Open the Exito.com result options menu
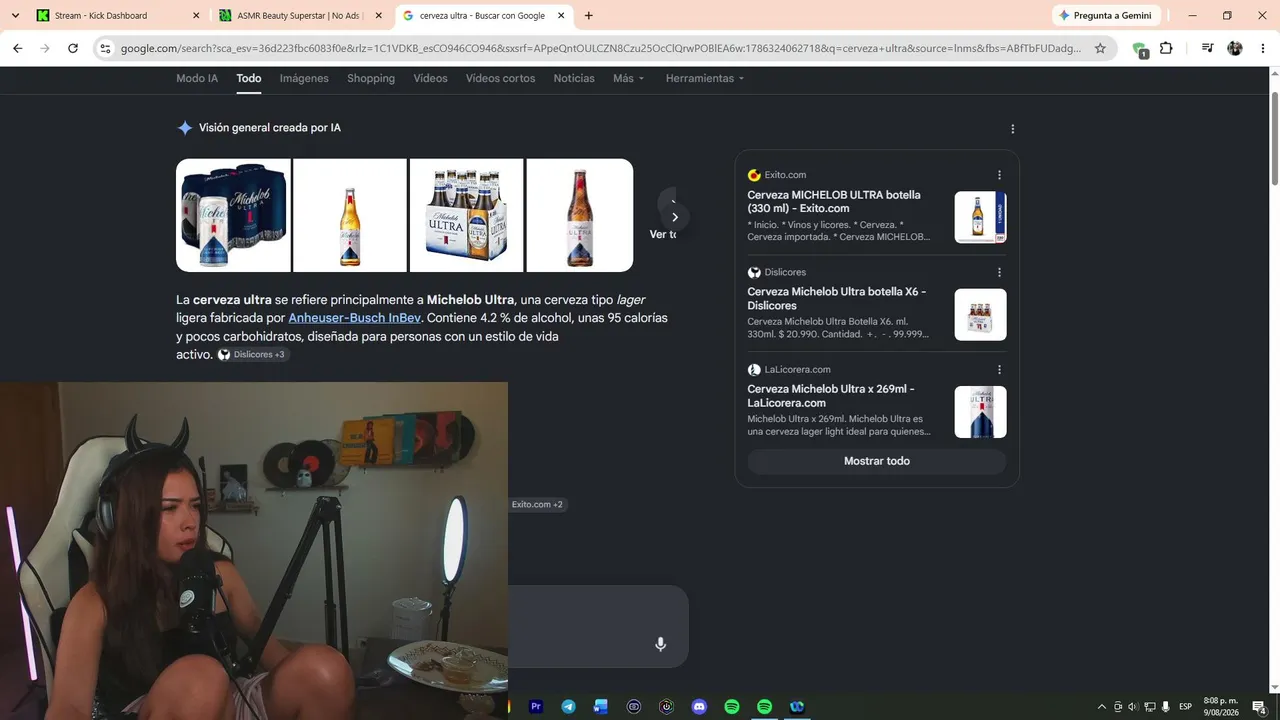1280x720 pixels. (999, 175)
